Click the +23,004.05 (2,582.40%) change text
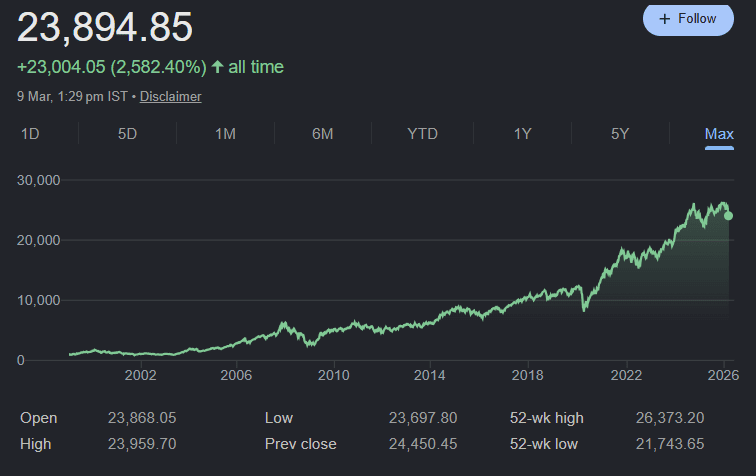Viewport: 756px width, 476px height. tap(112, 67)
